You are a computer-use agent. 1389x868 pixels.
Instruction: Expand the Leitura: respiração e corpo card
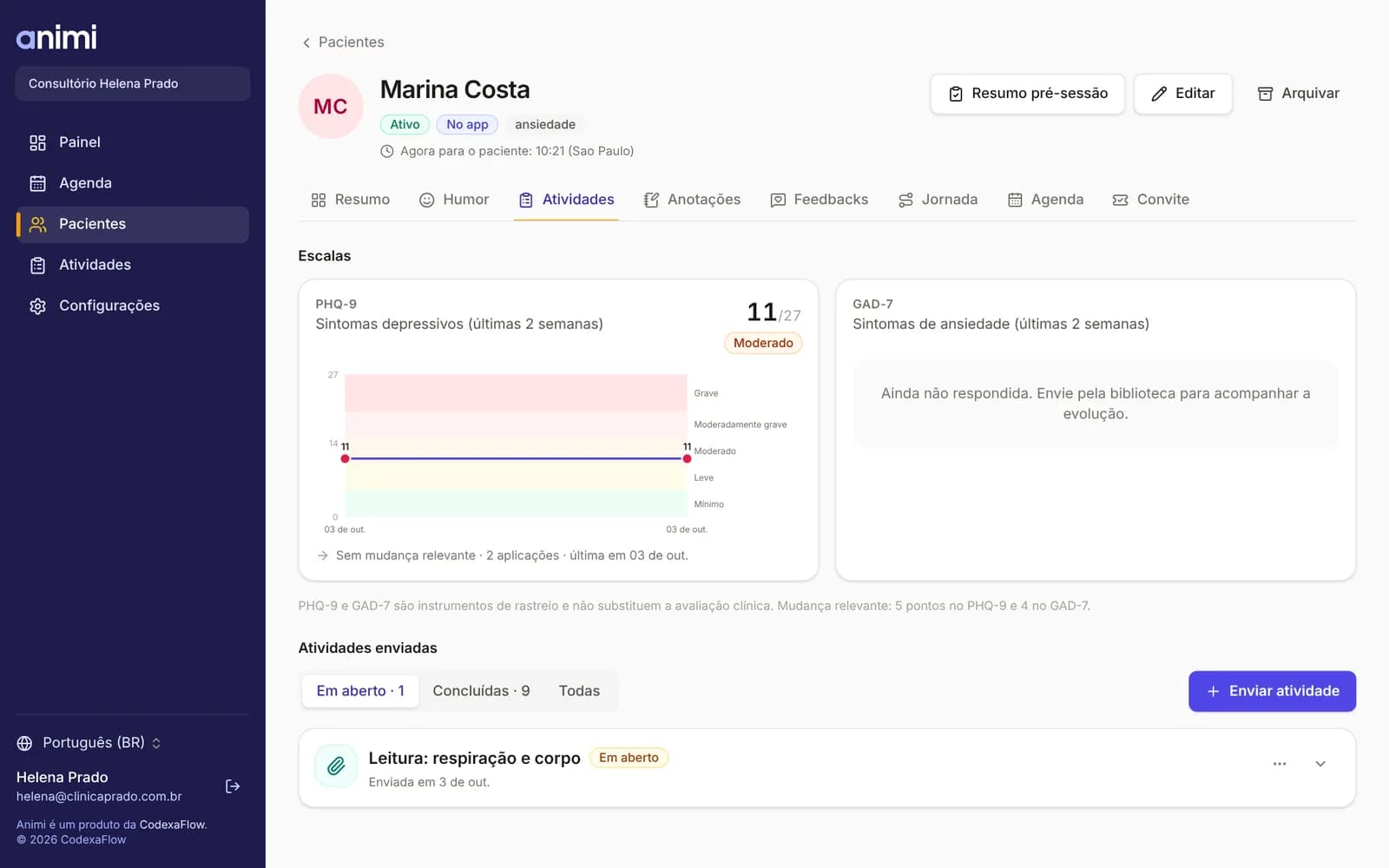[x=1320, y=764]
